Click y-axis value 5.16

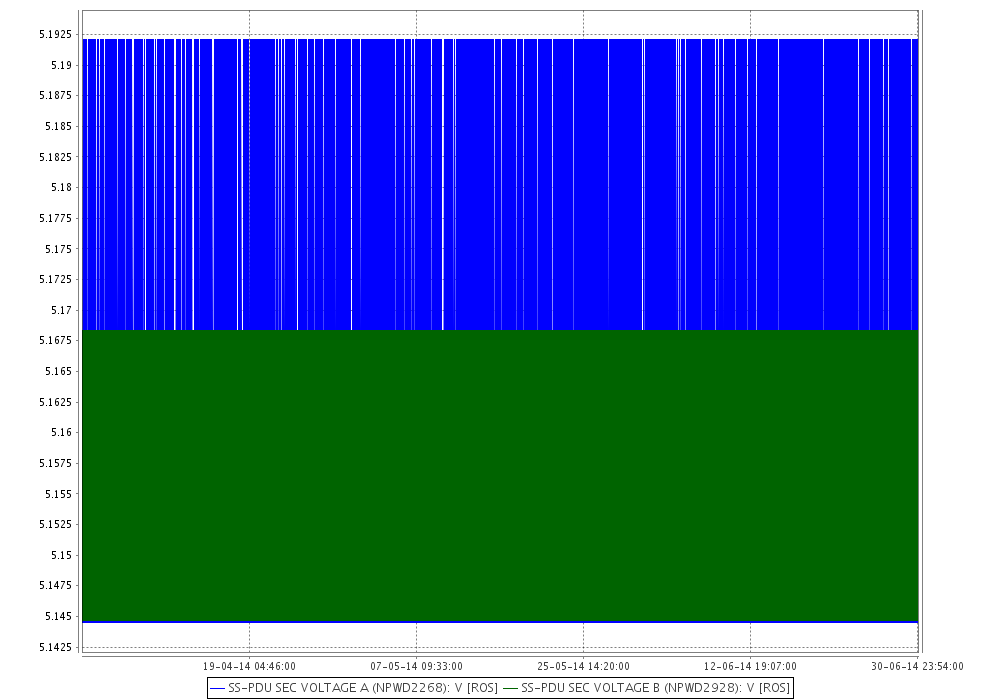(x=61, y=432)
